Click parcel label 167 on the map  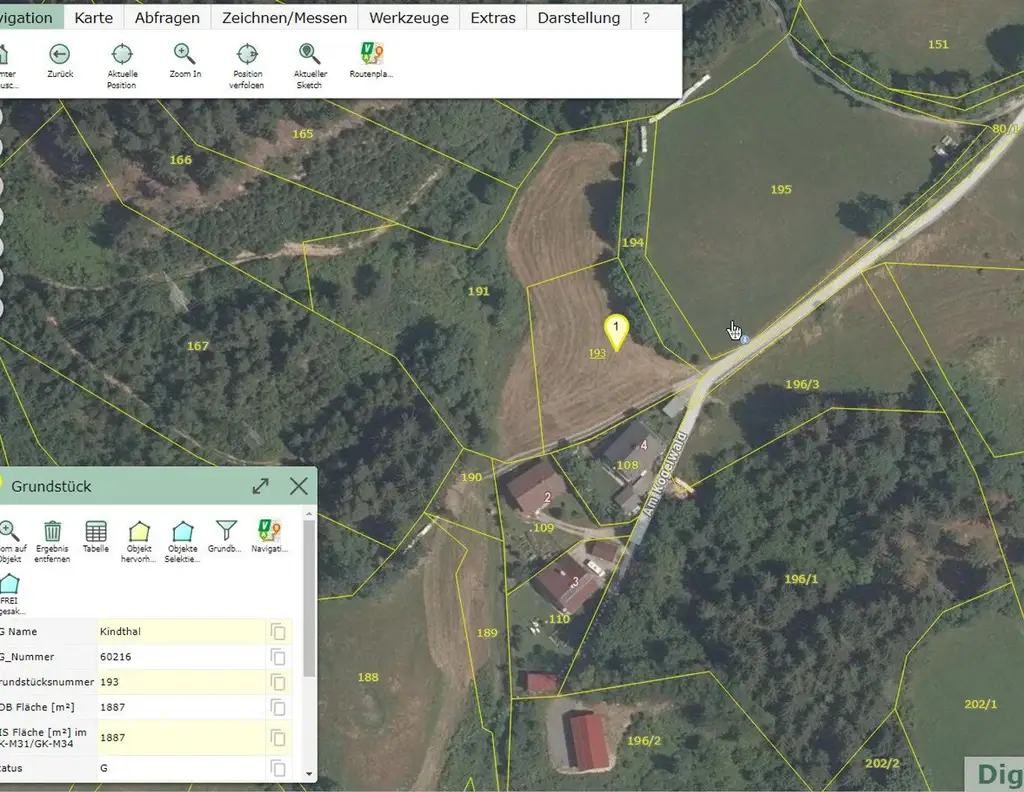pyautogui.click(x=198, y=346)
